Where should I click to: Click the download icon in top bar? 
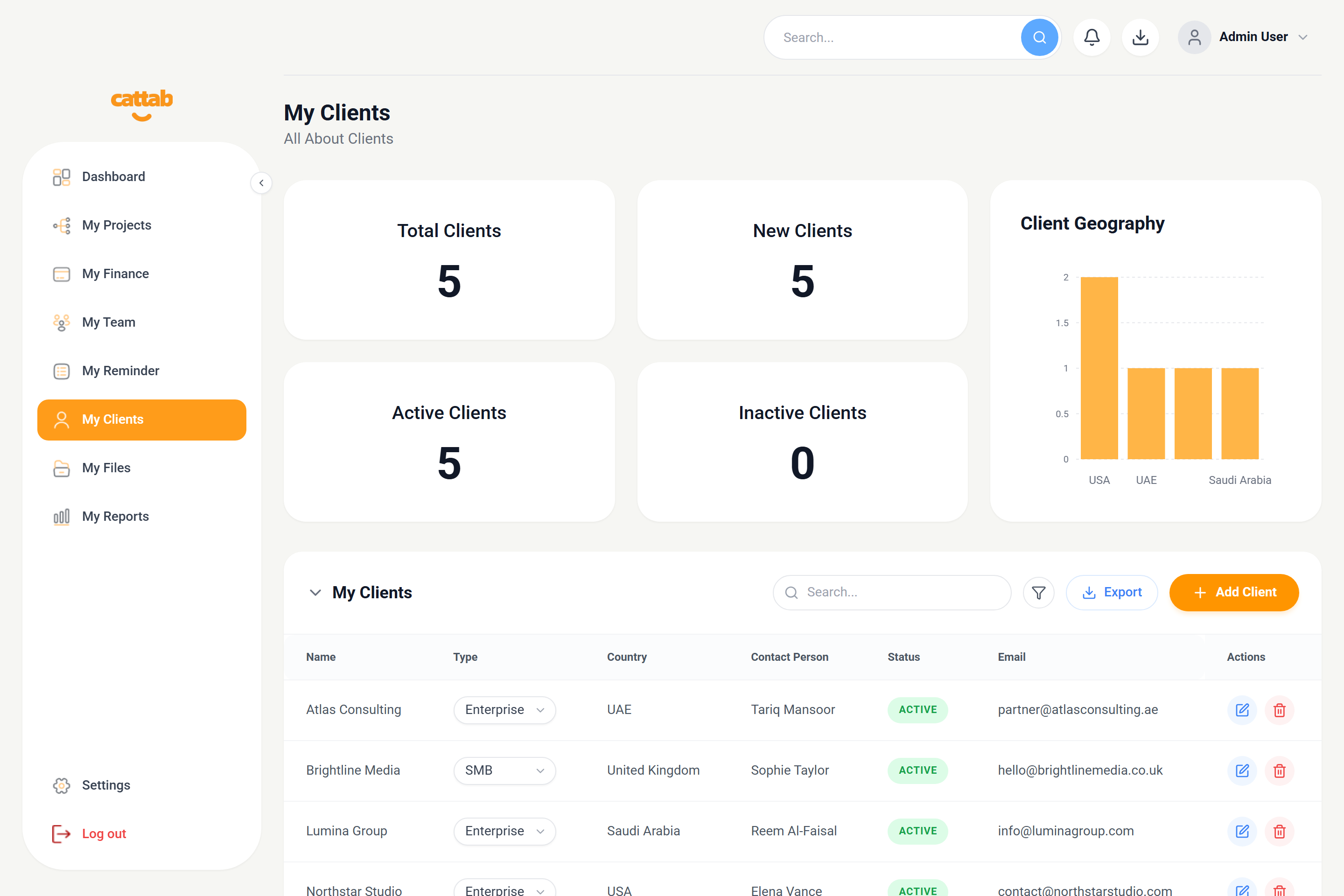[1140, 37]
